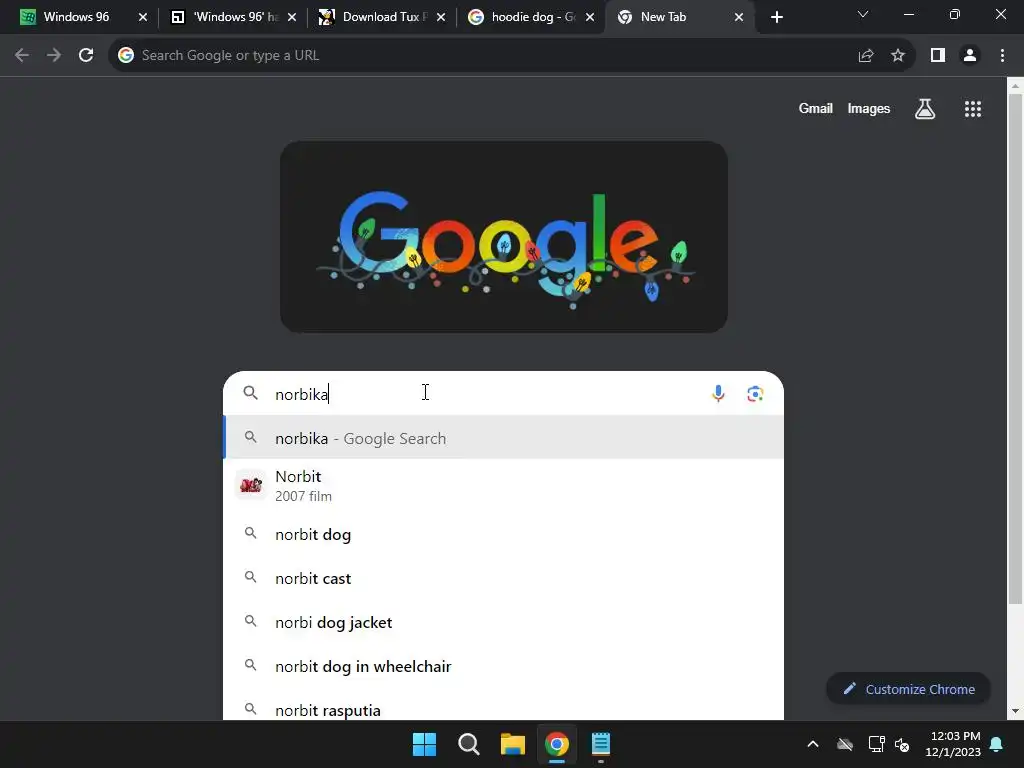
Task: Click the page vertical scrollbar
Action: tap(1016, 349)
